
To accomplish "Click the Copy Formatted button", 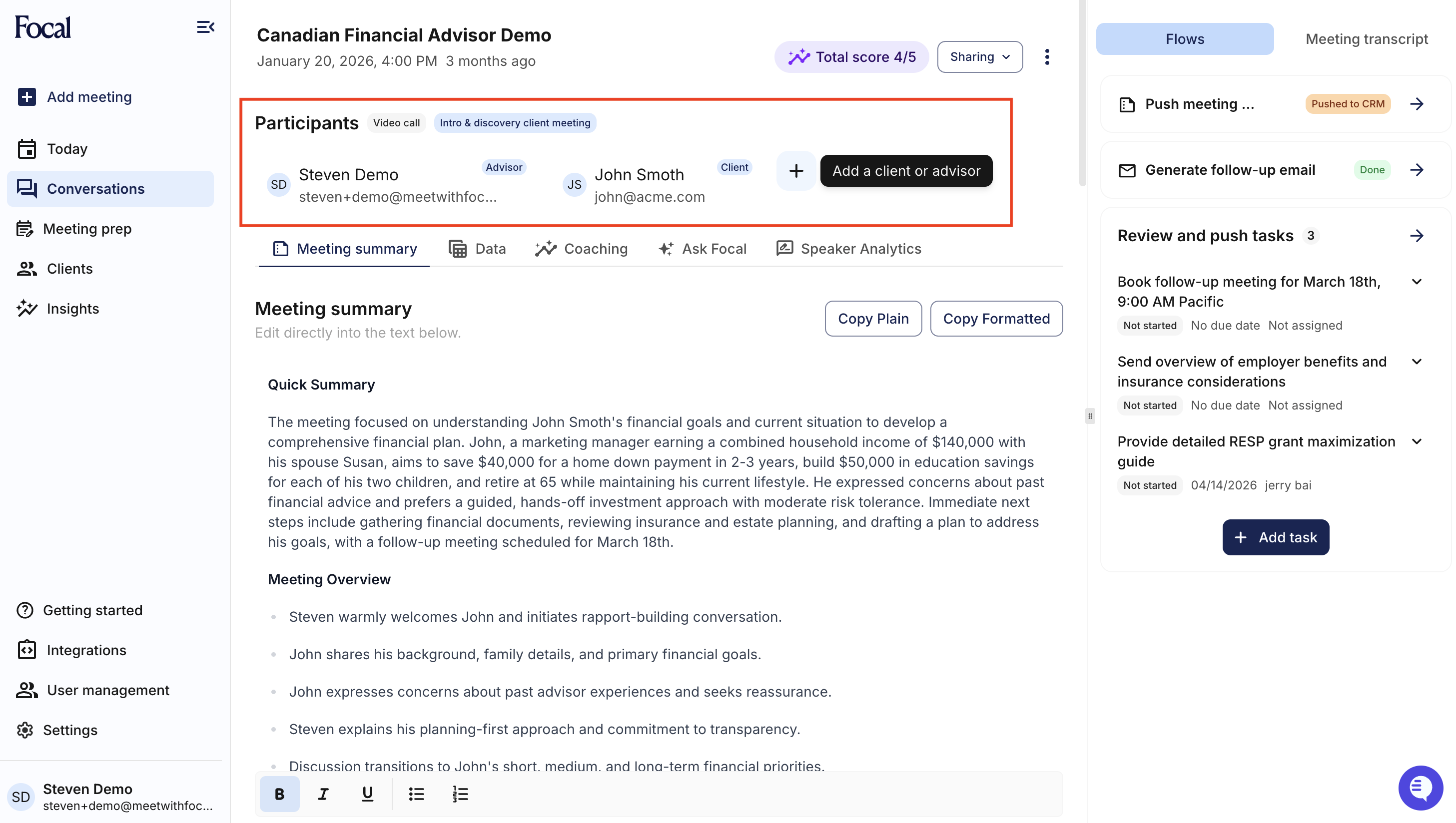I will tap(996, 319).
